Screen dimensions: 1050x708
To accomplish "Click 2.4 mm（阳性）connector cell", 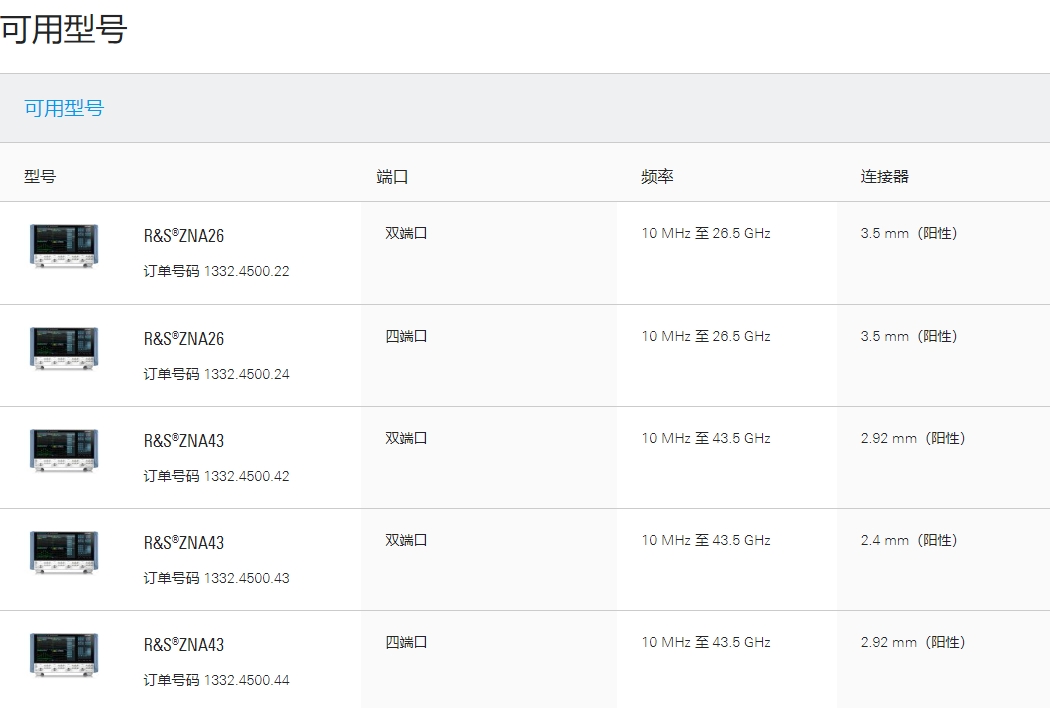I will pos(909,540).
